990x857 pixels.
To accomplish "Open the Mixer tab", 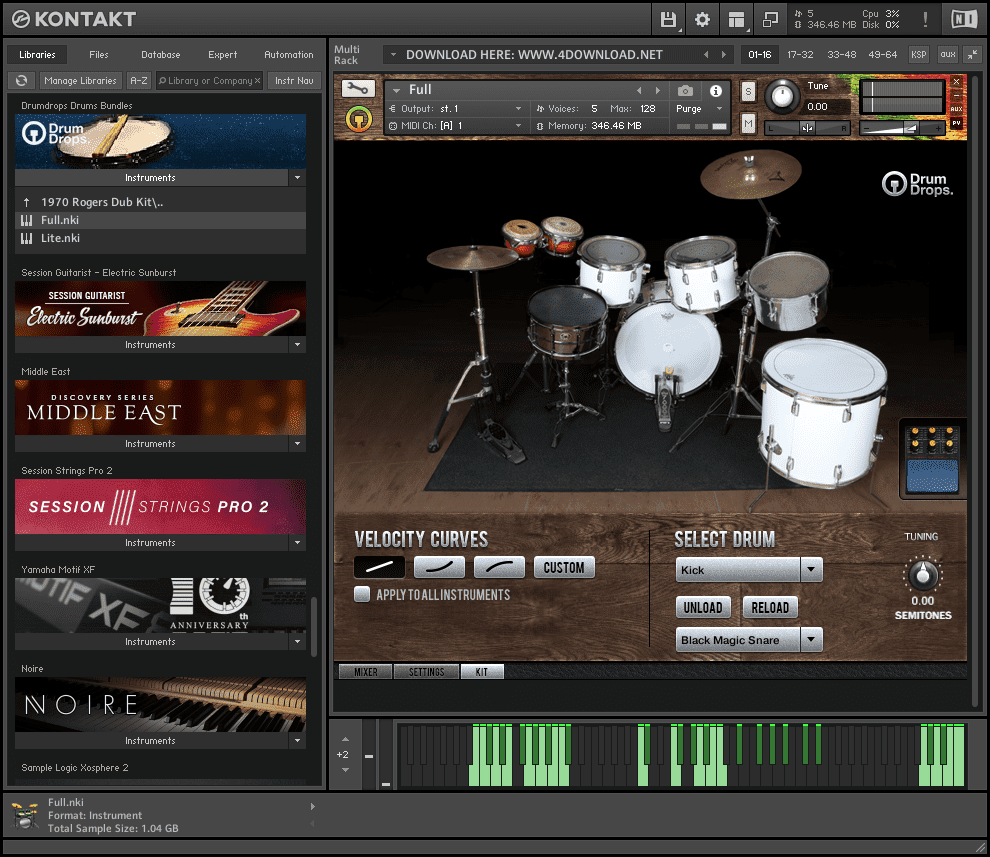I will point(365,672).
